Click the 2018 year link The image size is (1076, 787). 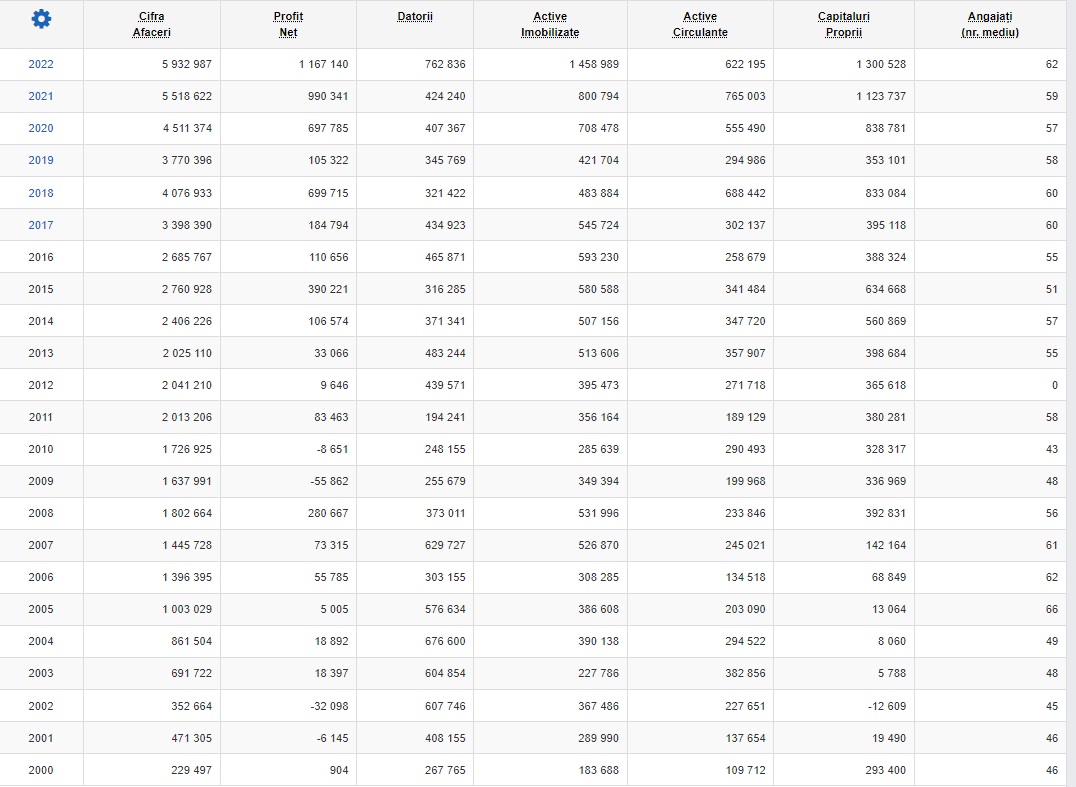click(41, 193)
